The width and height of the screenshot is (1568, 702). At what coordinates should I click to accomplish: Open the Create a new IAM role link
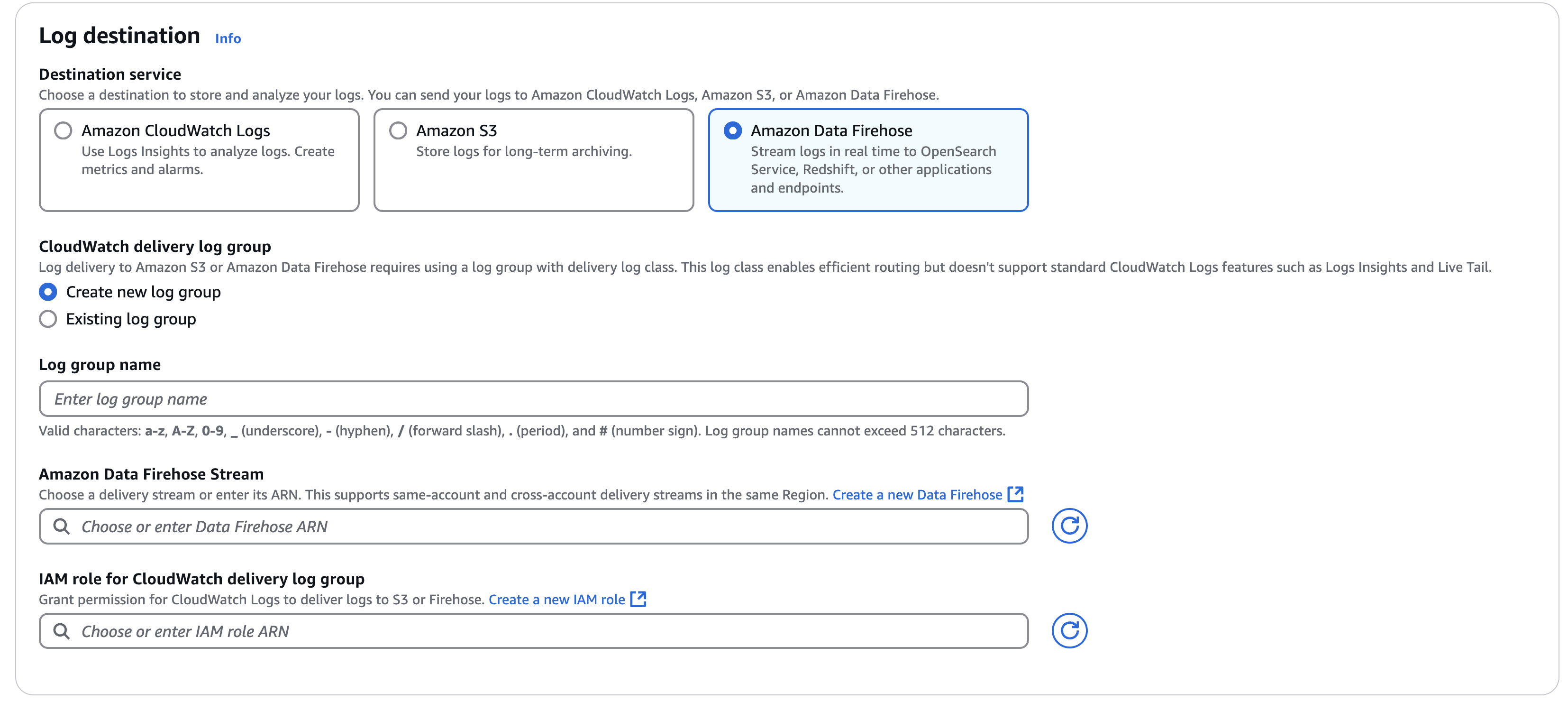click(x=556, y=599)
